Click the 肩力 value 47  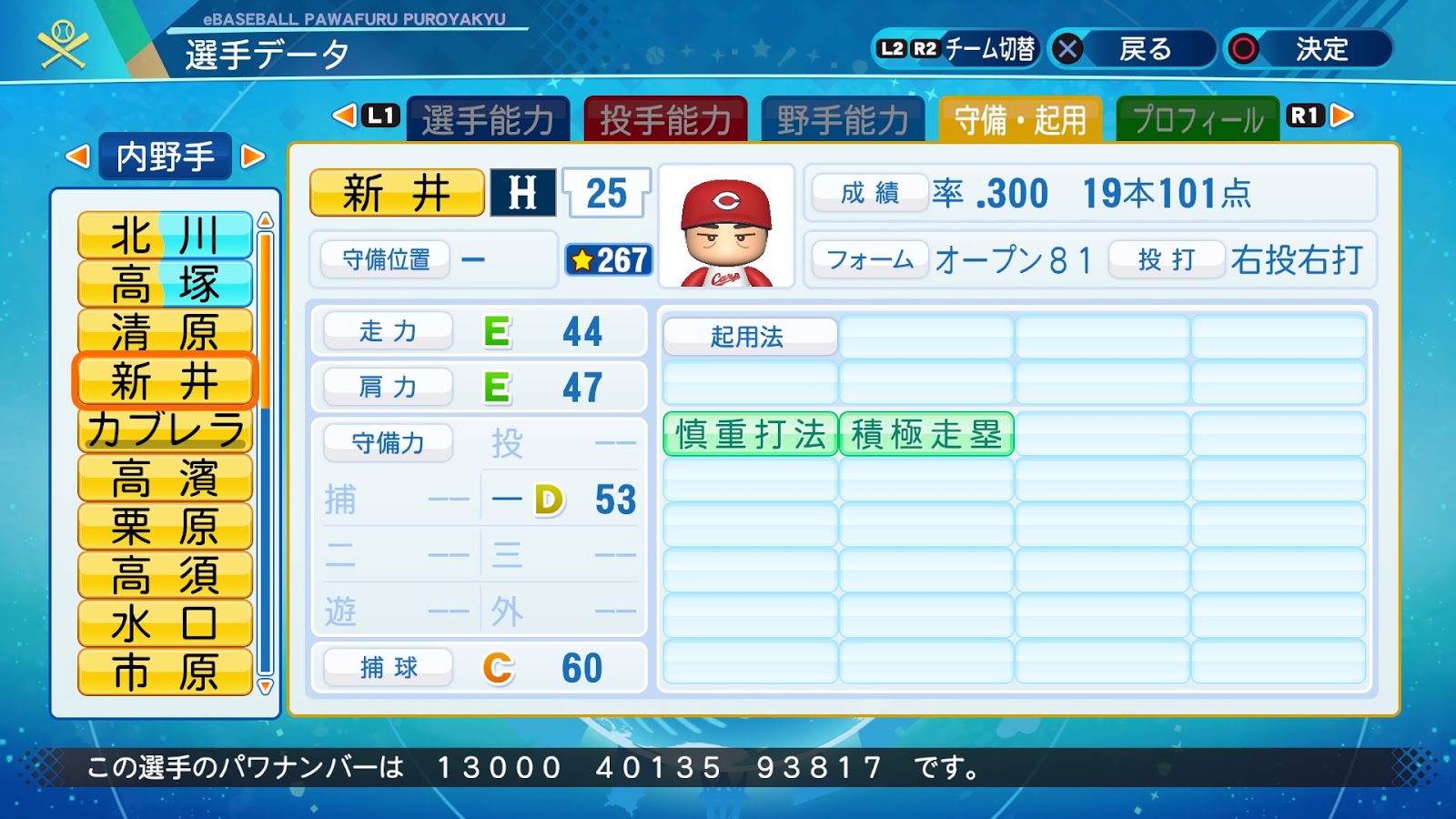click(x=582, y=388)
